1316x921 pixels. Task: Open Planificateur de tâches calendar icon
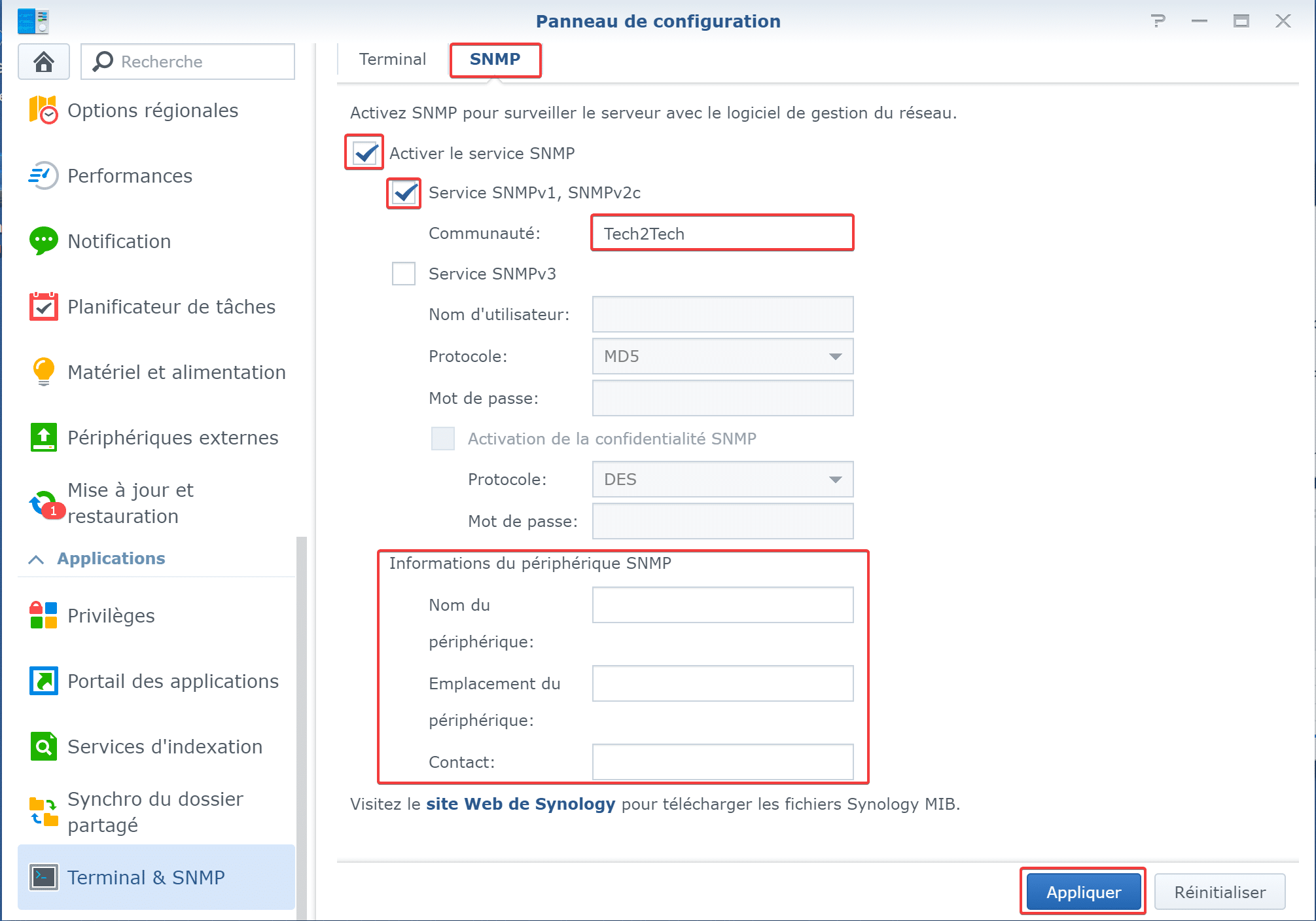coord(43,306)
